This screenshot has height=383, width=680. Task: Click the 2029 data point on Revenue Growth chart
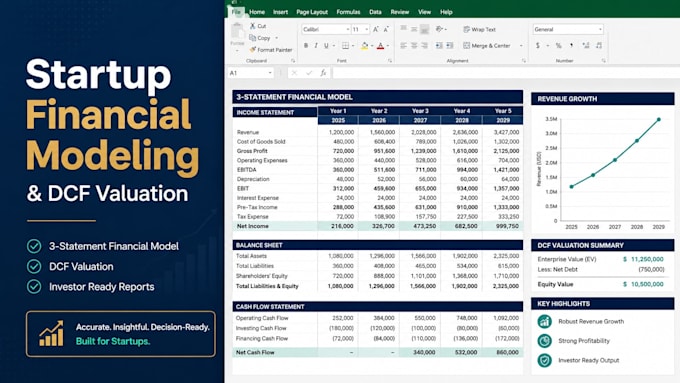(659, 119)
